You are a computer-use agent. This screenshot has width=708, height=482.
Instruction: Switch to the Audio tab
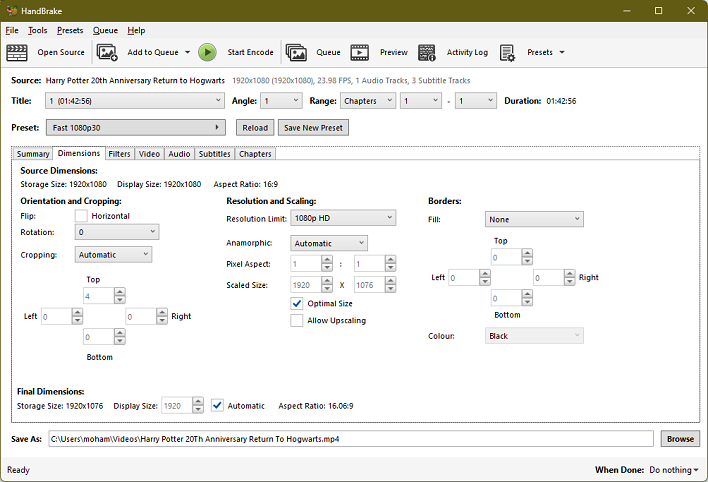(179, 154)
